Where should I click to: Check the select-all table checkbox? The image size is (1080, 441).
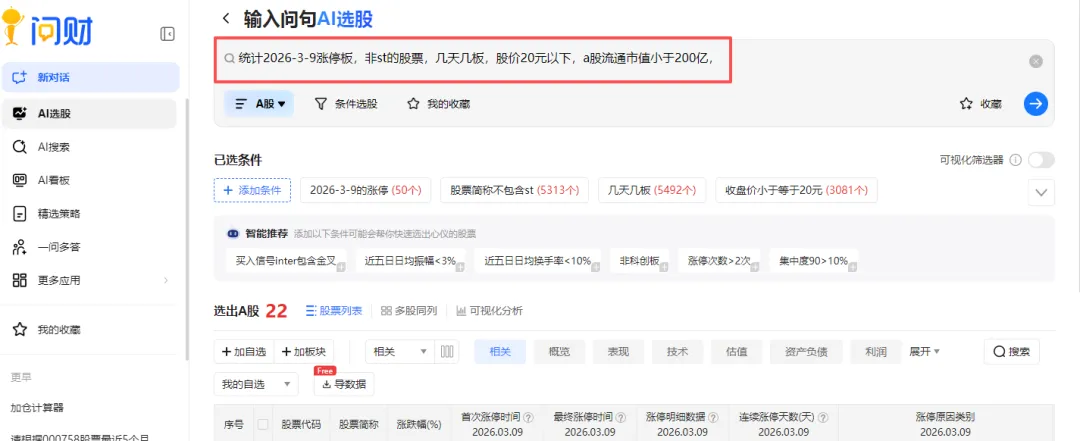(263, 424)
